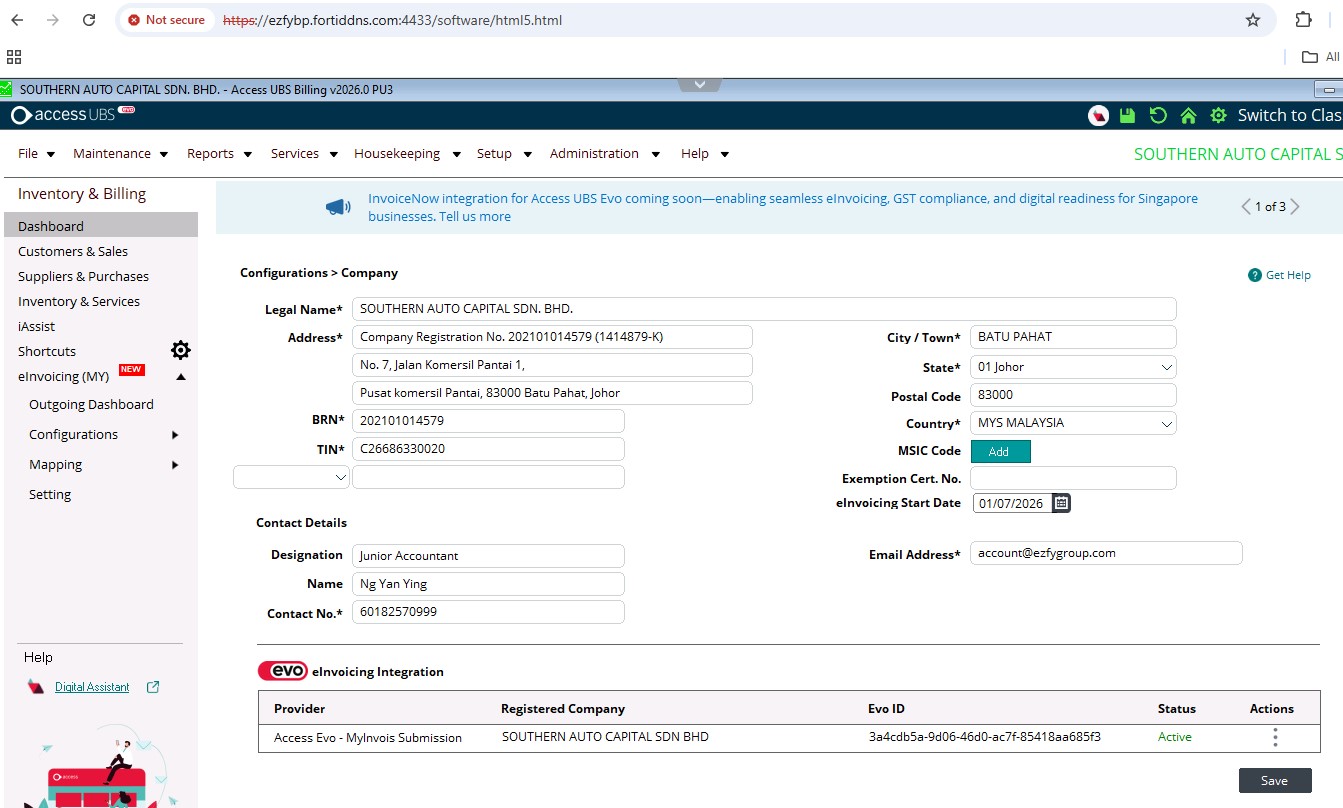
Task: Open the File menu
Action: click(x=36, y=154)
